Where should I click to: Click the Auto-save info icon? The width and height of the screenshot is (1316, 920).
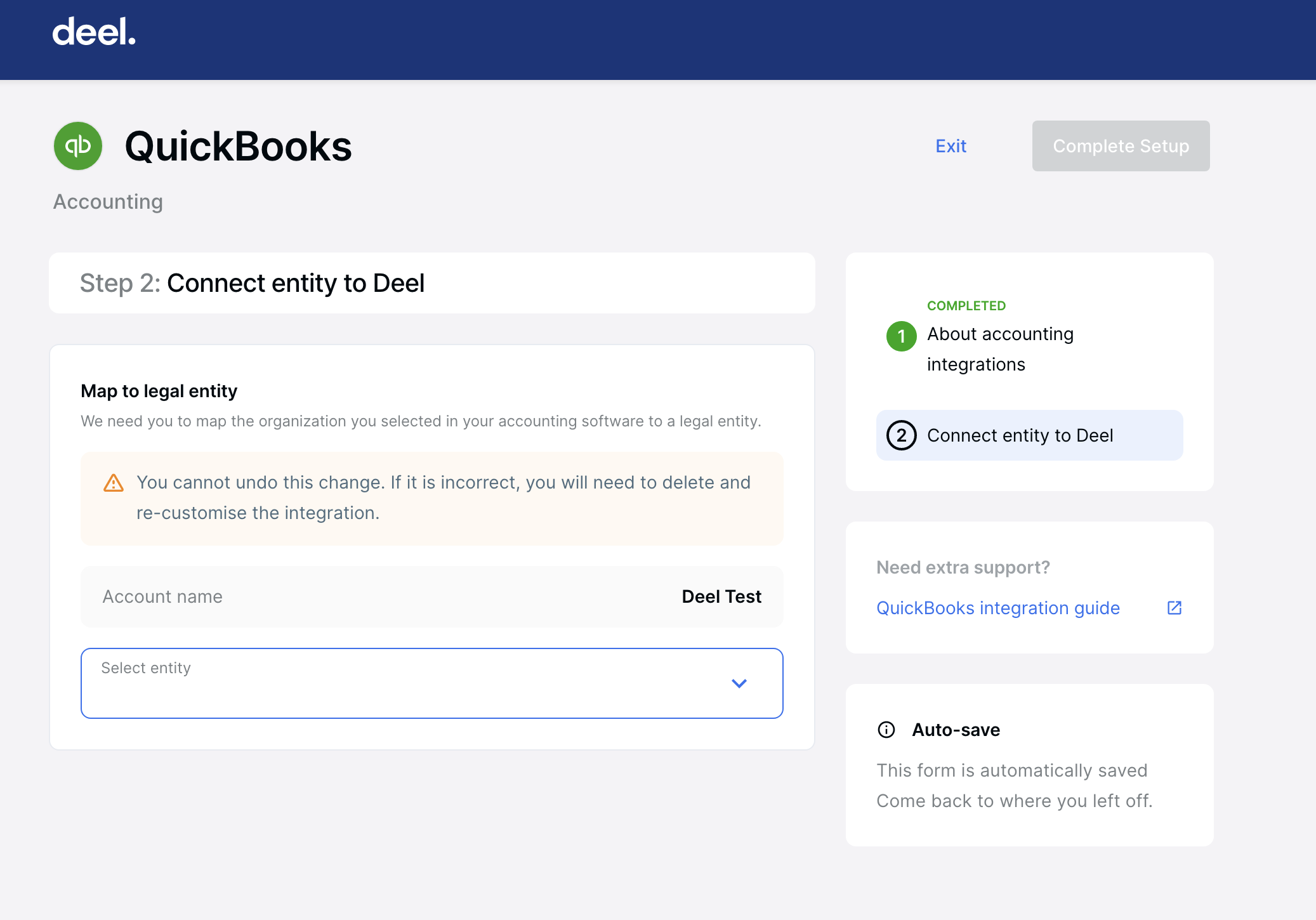[x=886, y=730]
